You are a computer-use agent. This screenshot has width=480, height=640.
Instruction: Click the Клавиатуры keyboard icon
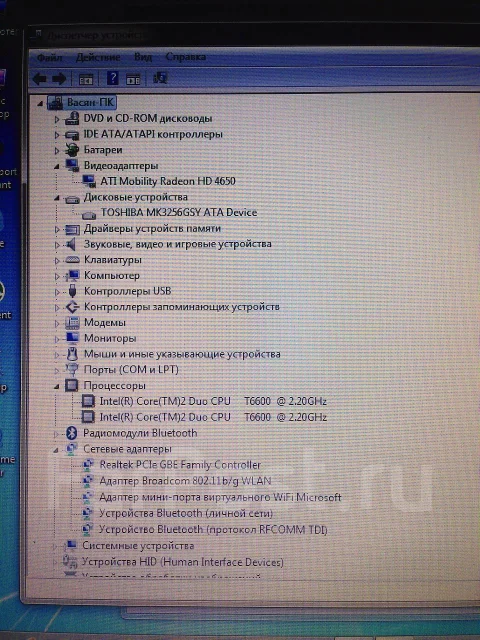(72, 260)
